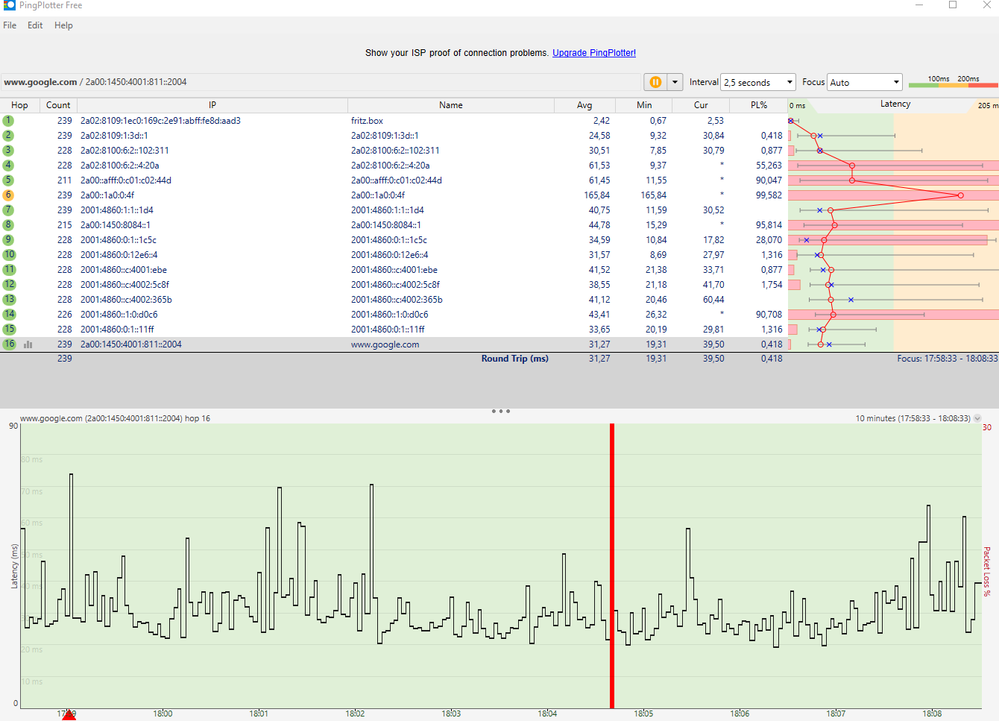Image resolution: width=999 pixels, height=721 pixels.
Task: Select hop 7 green number icon
Action: tap(8, 210)
